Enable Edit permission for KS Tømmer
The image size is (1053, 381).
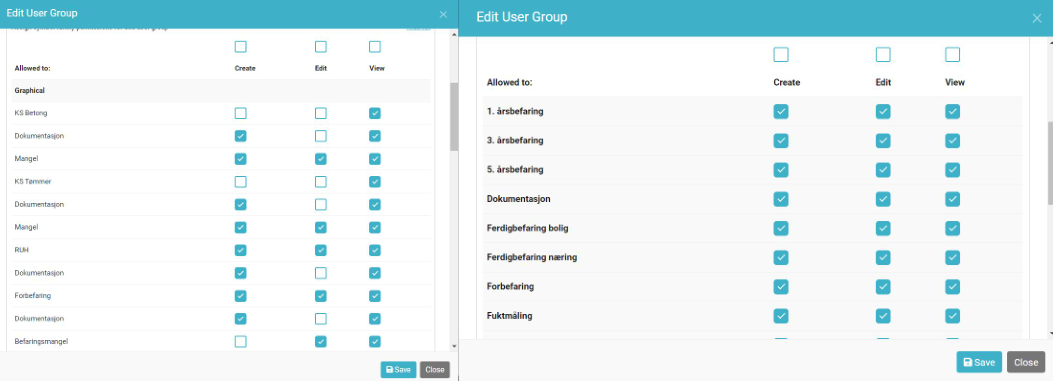[x=321, y=182]
